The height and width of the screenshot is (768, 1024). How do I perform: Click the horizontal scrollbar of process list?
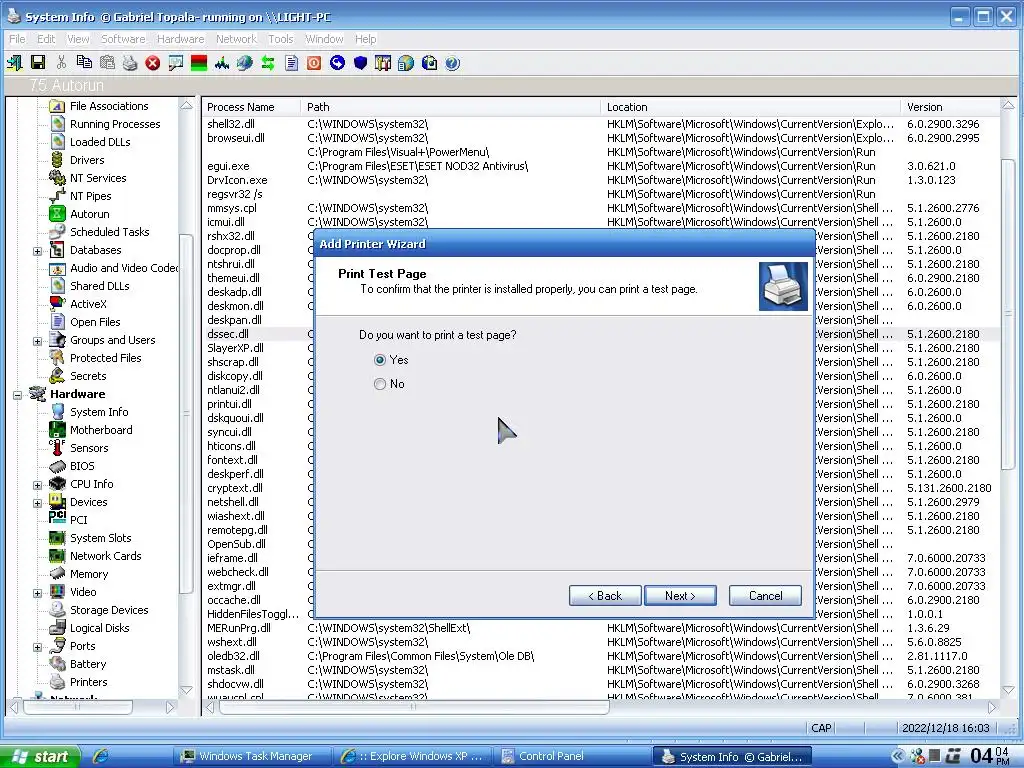(x=413, y=707)
